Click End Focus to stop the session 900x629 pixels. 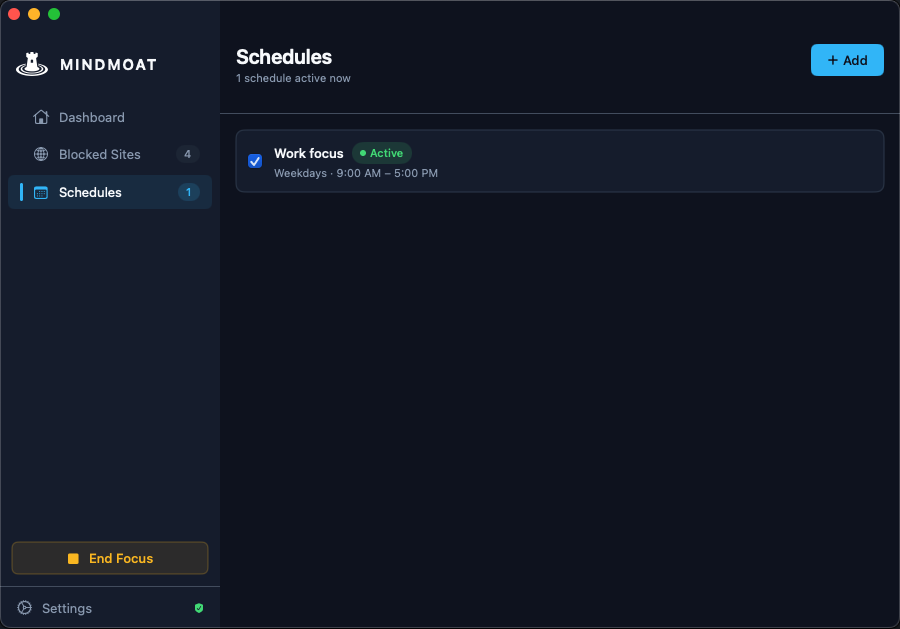coord(110,558)
